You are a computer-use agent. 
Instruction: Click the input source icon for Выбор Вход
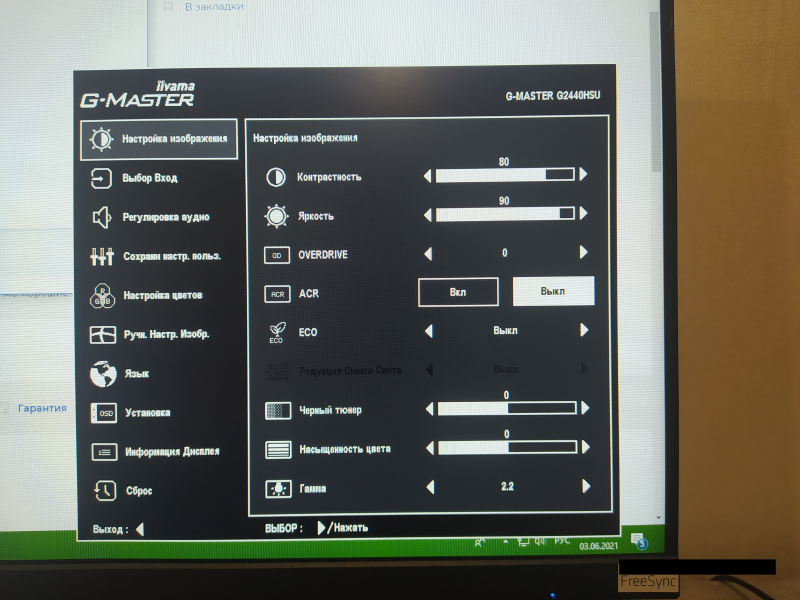[102, 178]
